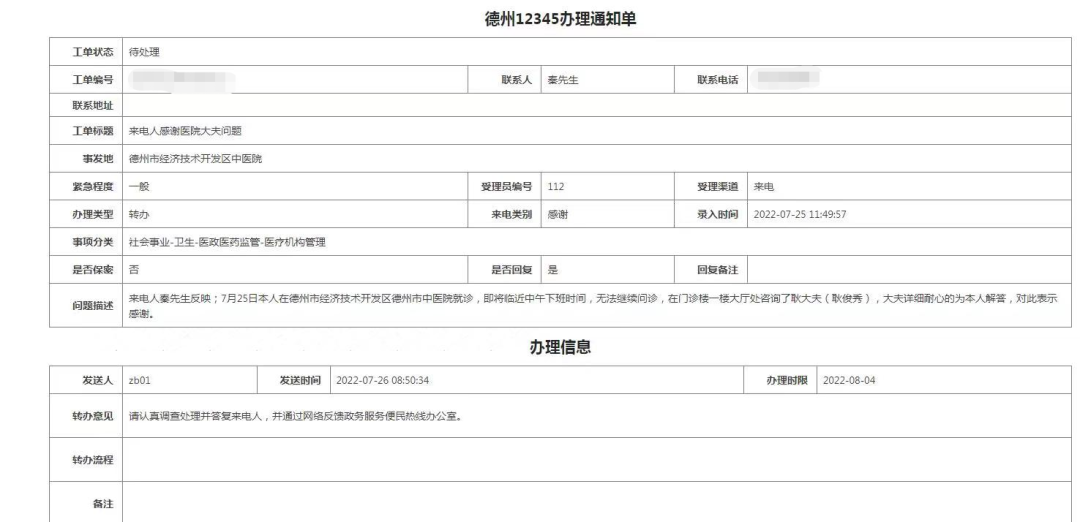Click the 是否保密 value 否
The image size is (1080, 522).
coord(134,270)
